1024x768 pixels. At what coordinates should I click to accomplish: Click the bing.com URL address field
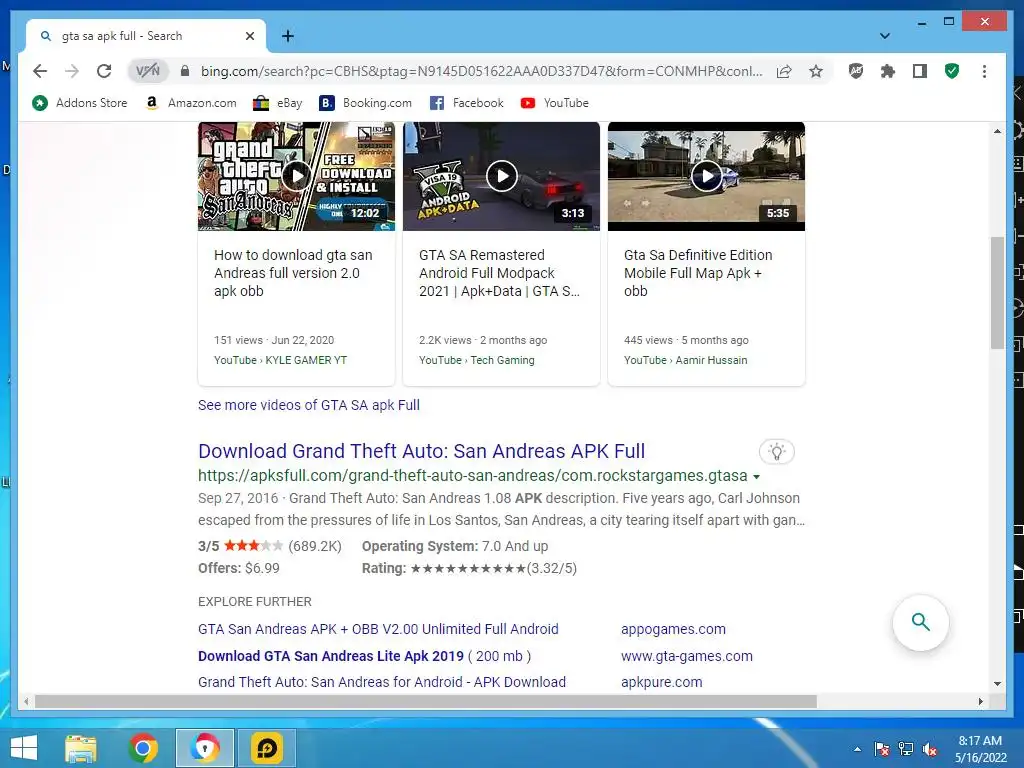coord(481,71)
